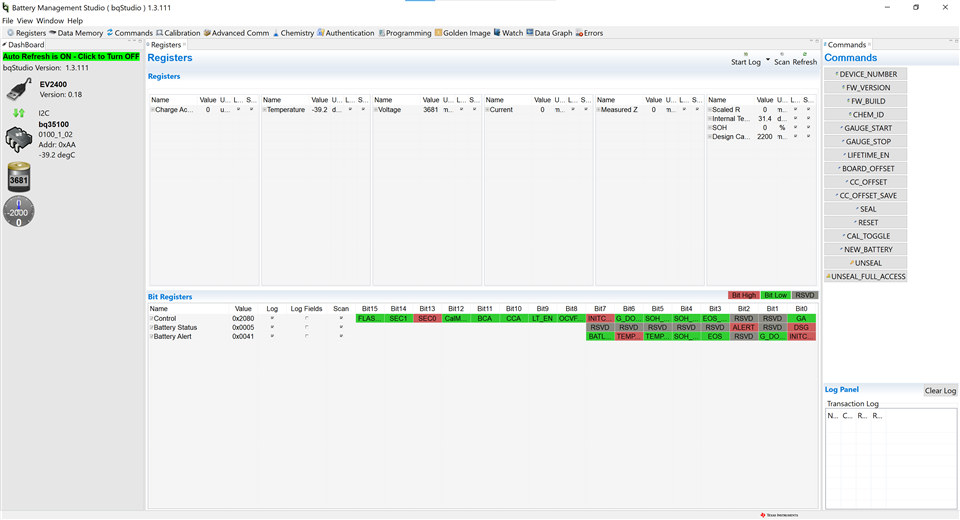Expand the Battery Status bit register row
This screenshot has height=520, width=960.
tap(152, 328)
